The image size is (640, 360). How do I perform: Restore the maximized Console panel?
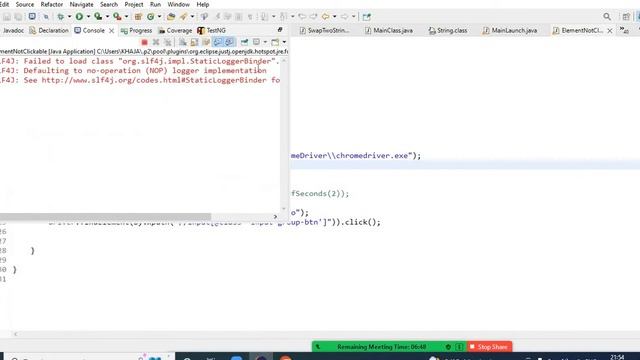[x=280, y=30]
